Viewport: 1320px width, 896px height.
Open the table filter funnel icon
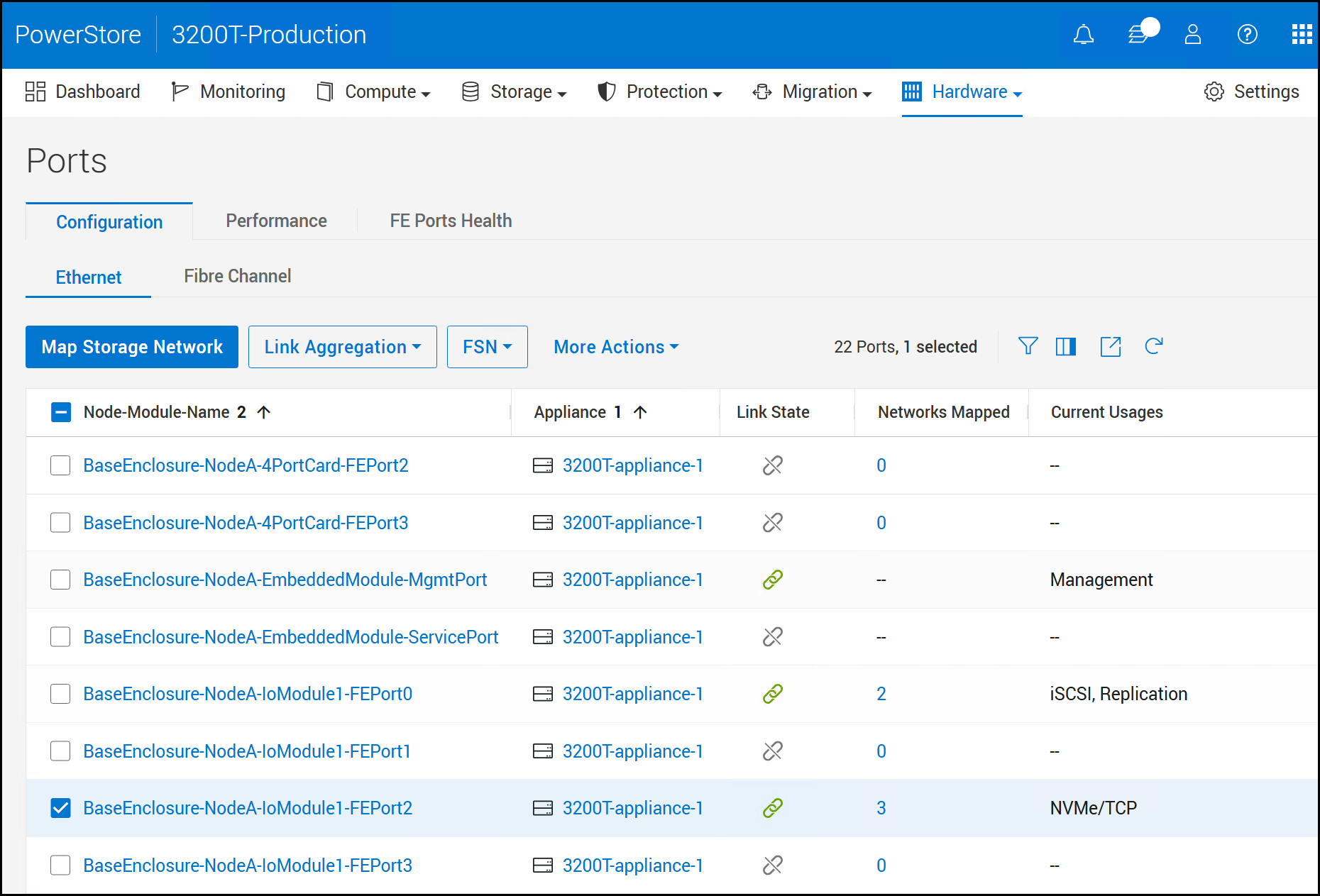(x=1028, y=346)
